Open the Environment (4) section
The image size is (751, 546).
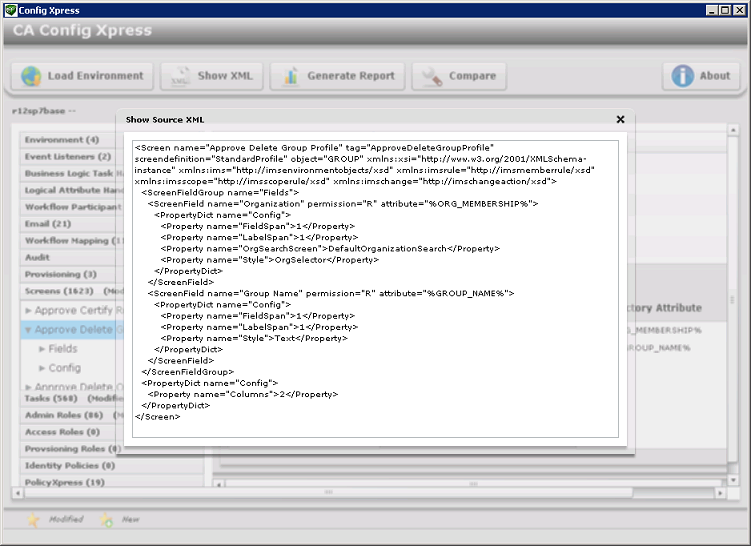[x=62, y=140]
